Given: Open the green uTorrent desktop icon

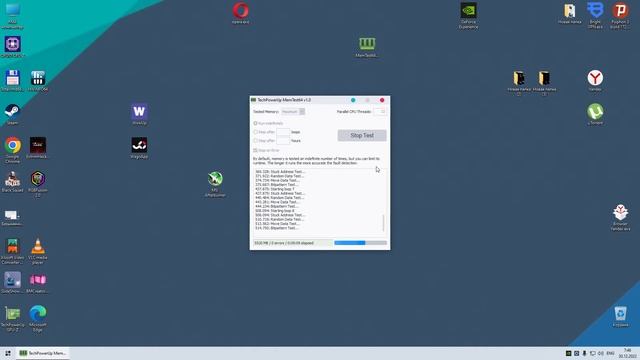Looking at the screenshot, I should (595, 114).
